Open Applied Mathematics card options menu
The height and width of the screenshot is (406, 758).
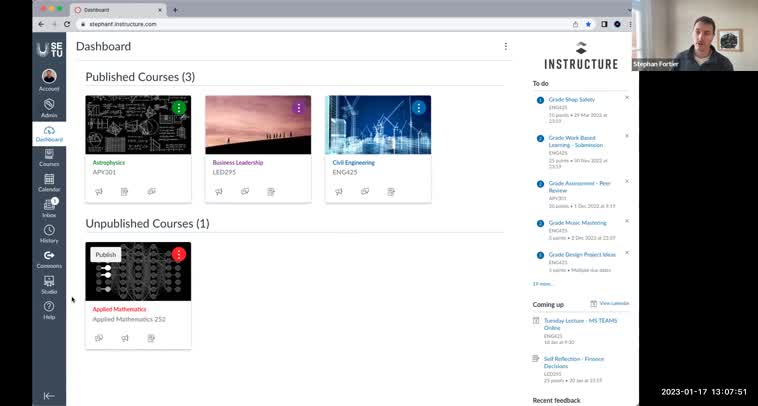click(x=179, y=254)
